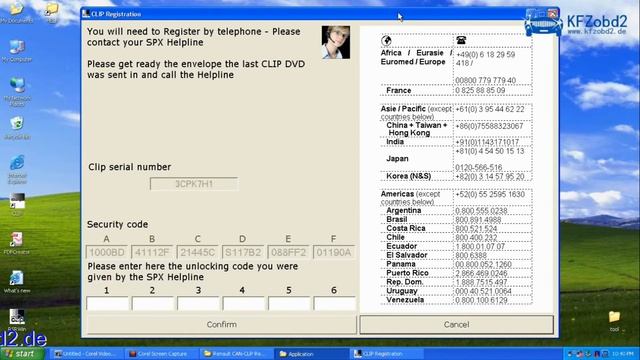The image size is (640, 360).
Task: Click the France helpline number
Action: pos(480,91)
